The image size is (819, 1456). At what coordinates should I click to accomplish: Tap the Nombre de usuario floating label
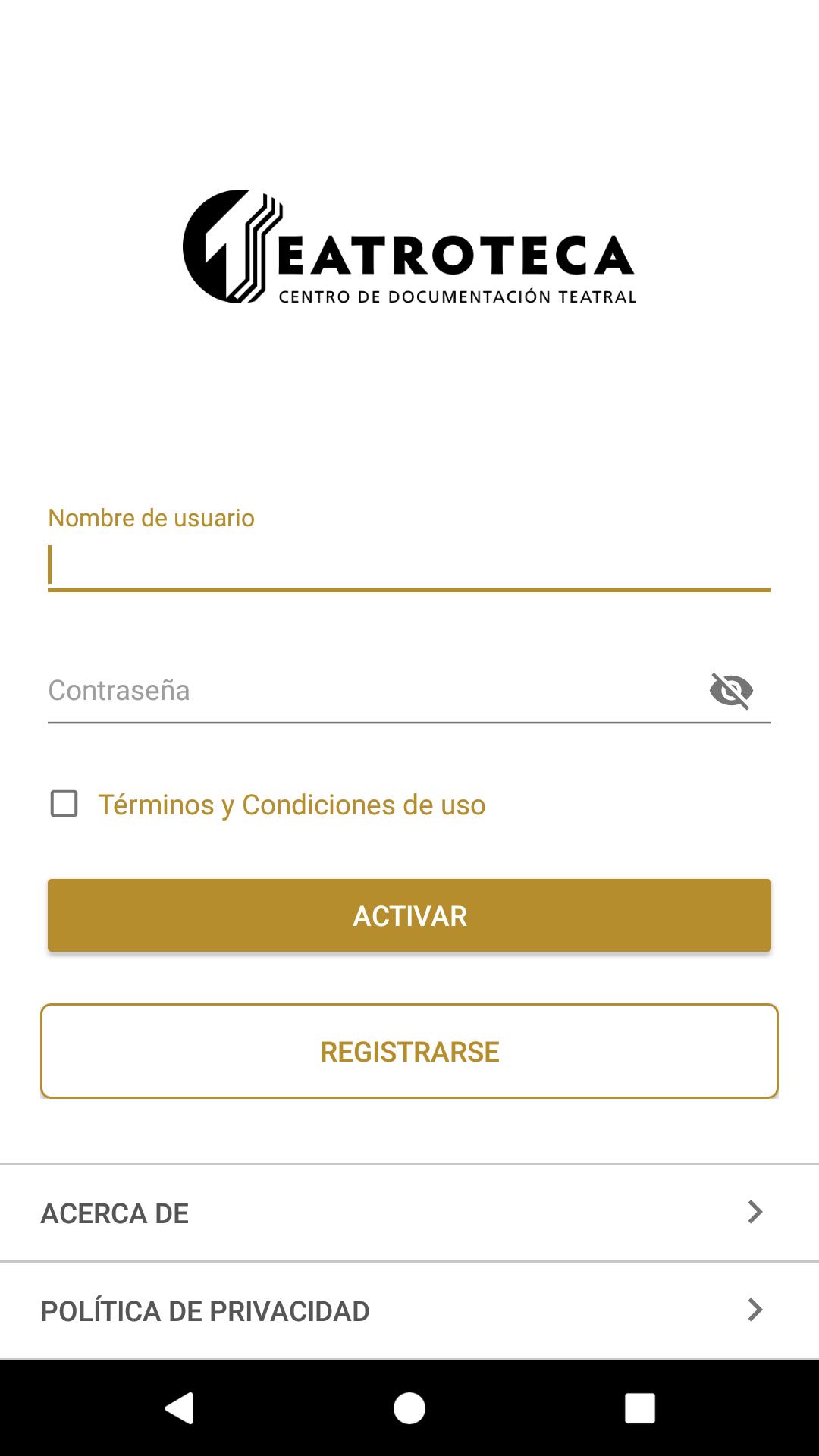pos(151,518)
